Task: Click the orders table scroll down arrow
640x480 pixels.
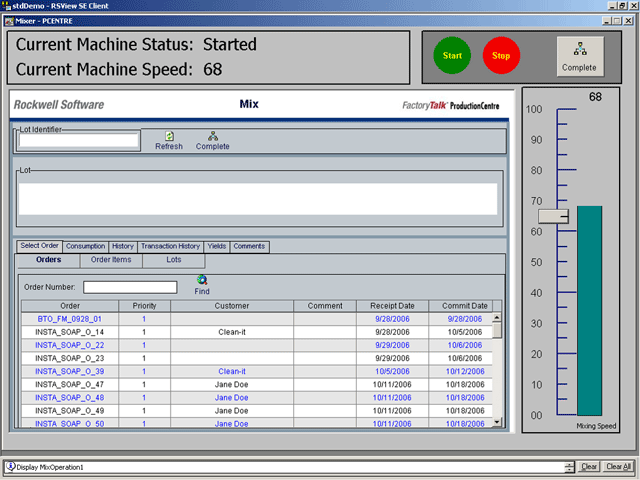Action: coord(497,422)
